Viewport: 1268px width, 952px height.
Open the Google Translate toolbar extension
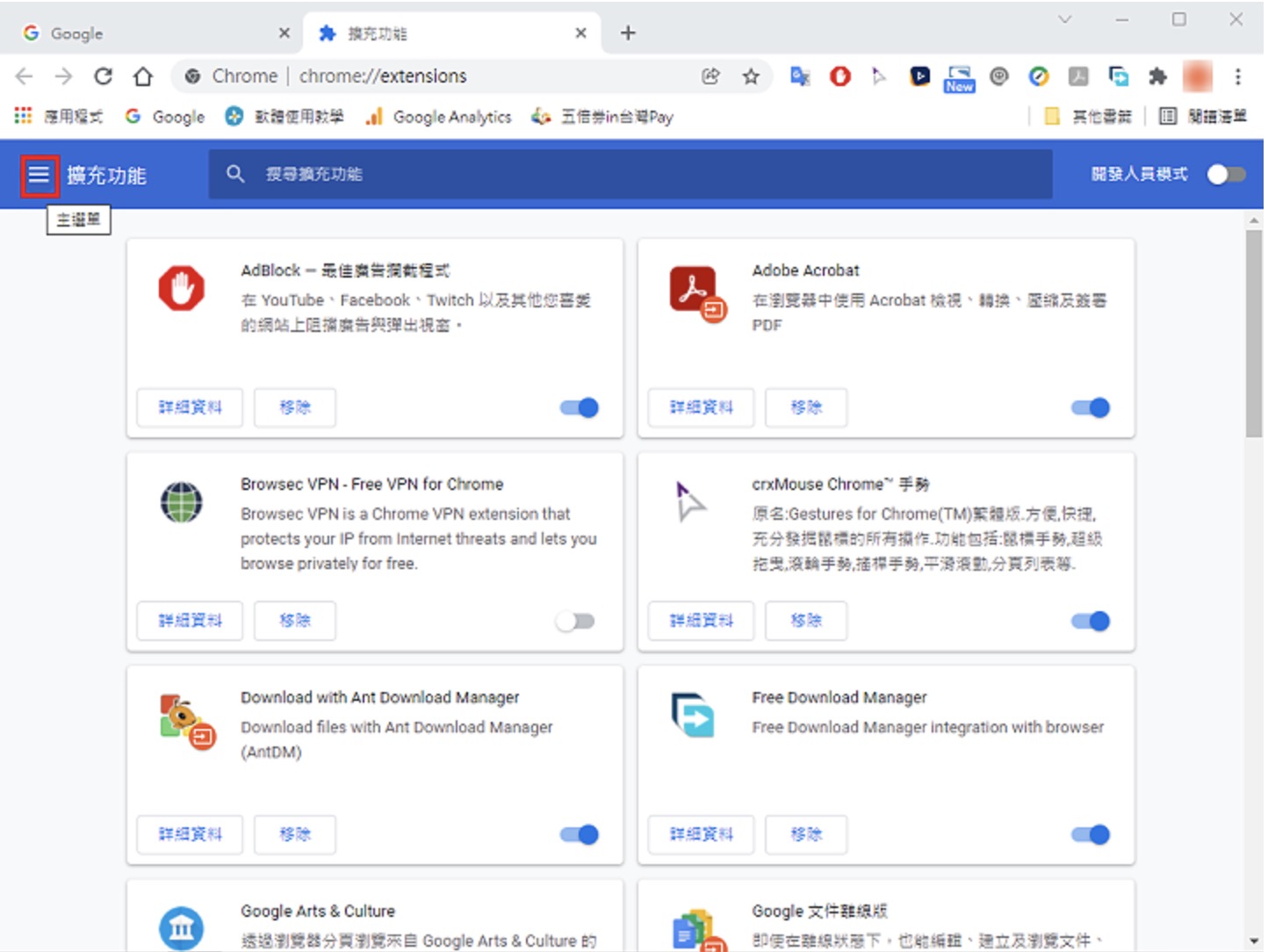(800, 76)
